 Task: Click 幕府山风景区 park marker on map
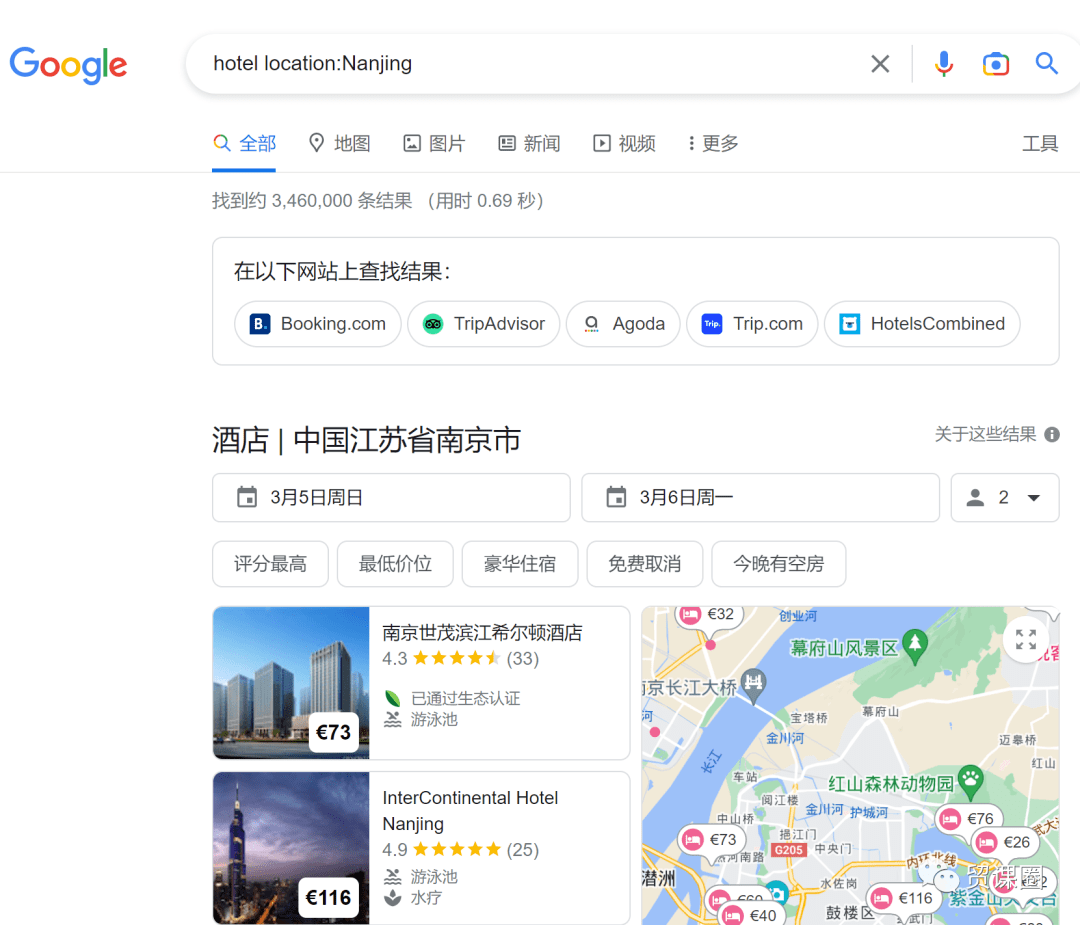click(x=915, y=644)
